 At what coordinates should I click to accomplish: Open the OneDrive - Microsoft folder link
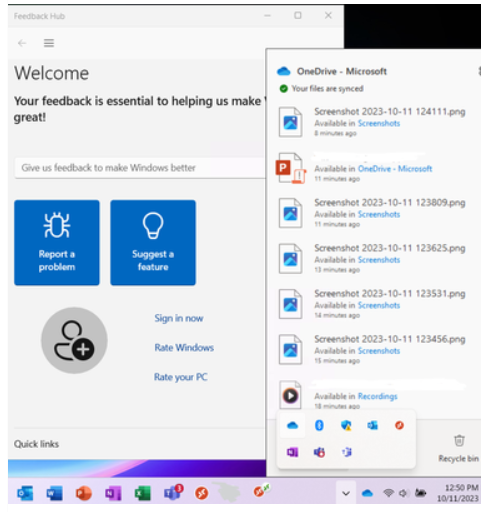click(395, 169)
